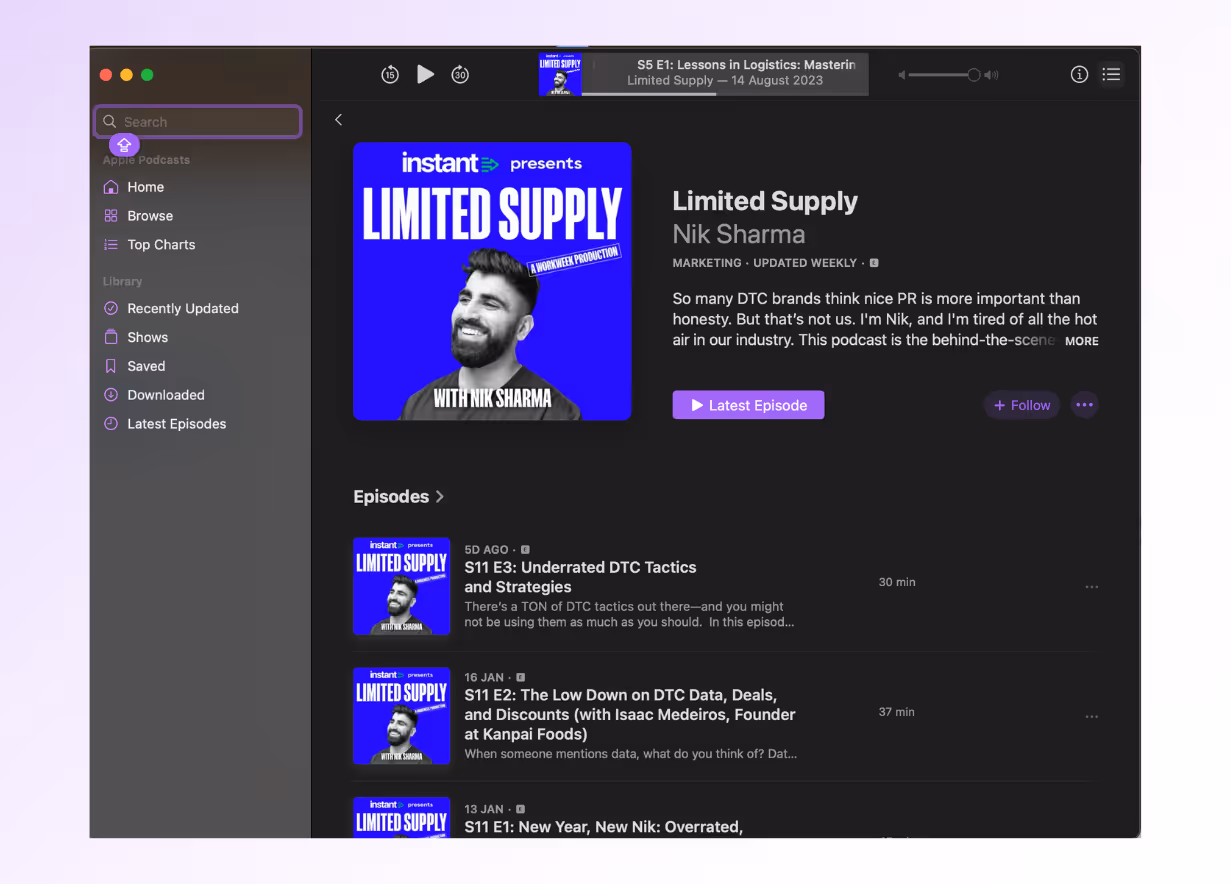Image resolution: width=1231 pixels, height=884 pixels.
Task: Open options for S11 E3 episode
Action: point(1092,587)
